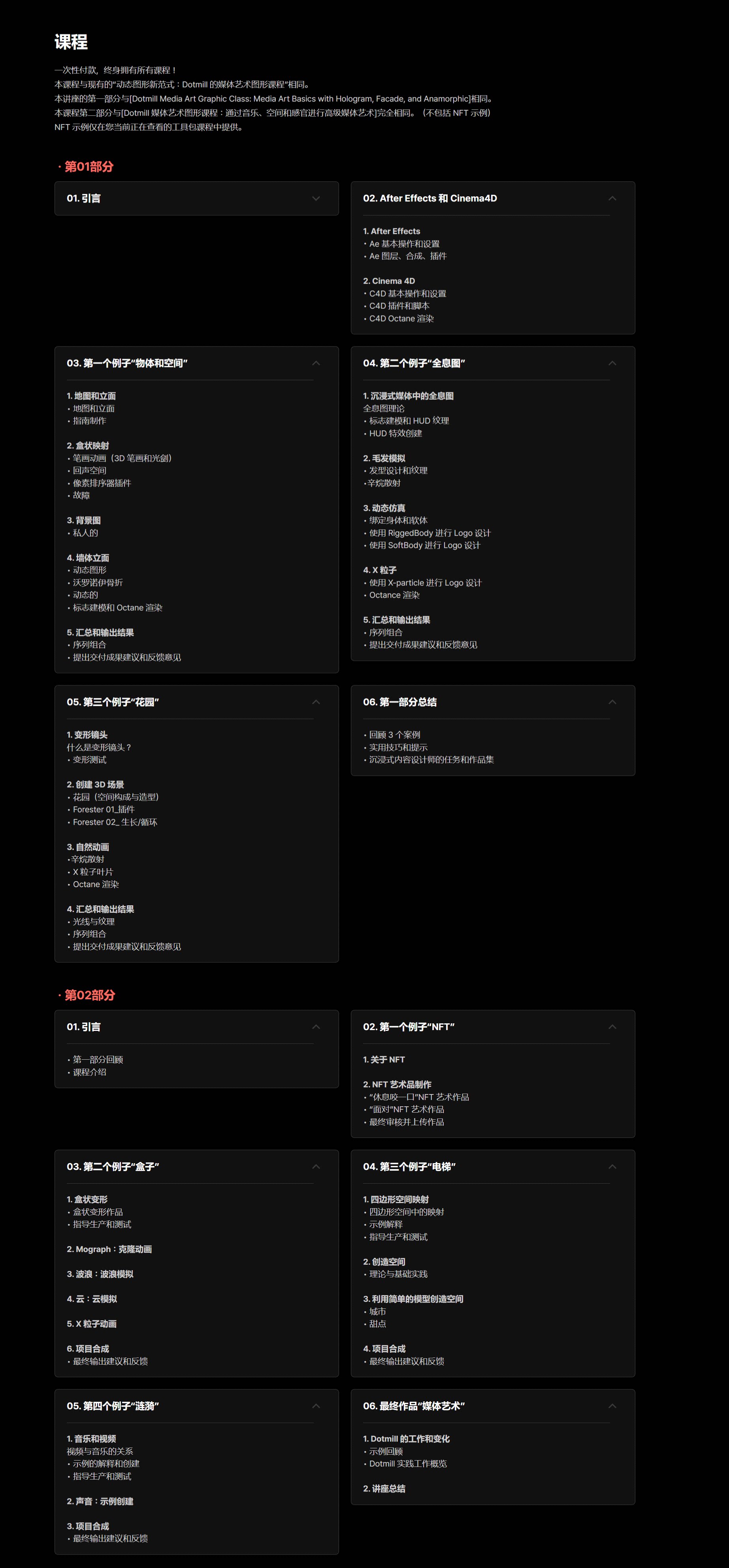
Task: Click the 06. 第一部分总结 header title
Action: pos(399,702)
